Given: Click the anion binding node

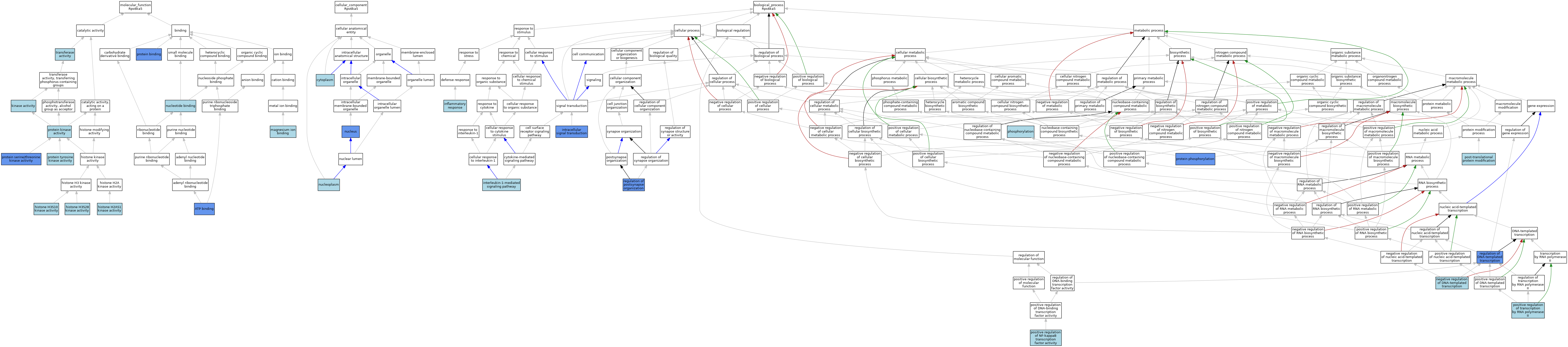Looking at the screenshot, I should pos(253,80).
